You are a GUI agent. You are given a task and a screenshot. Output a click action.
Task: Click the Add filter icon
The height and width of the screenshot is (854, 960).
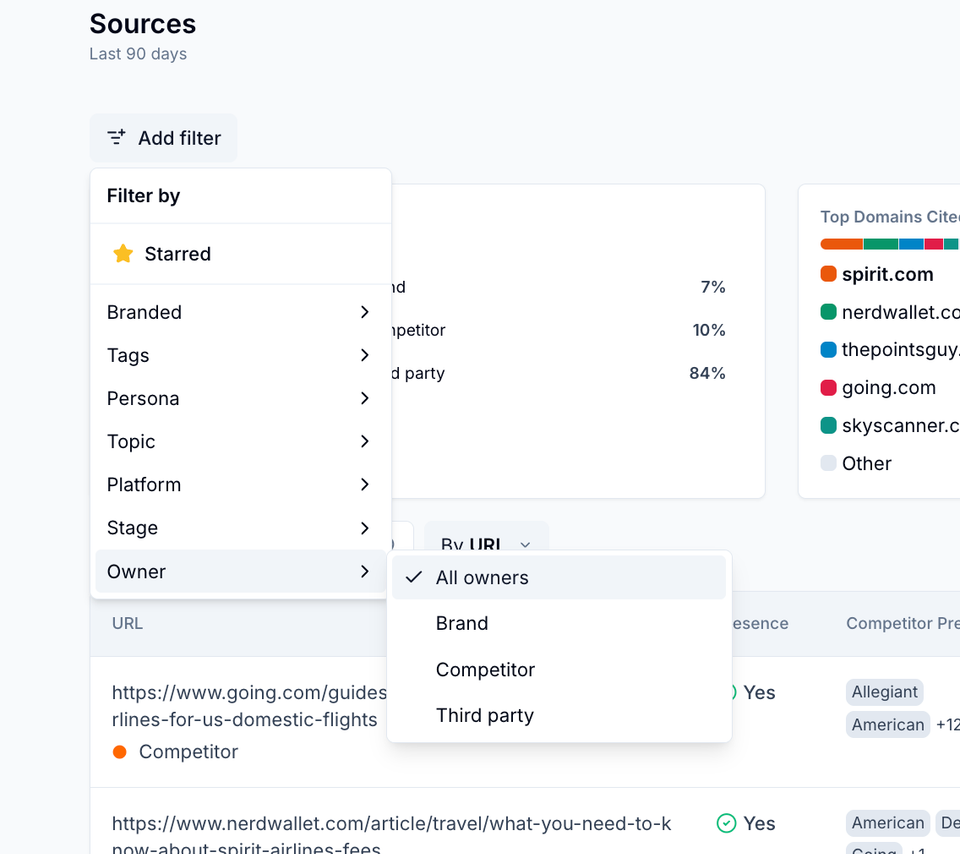click(117, 137)
